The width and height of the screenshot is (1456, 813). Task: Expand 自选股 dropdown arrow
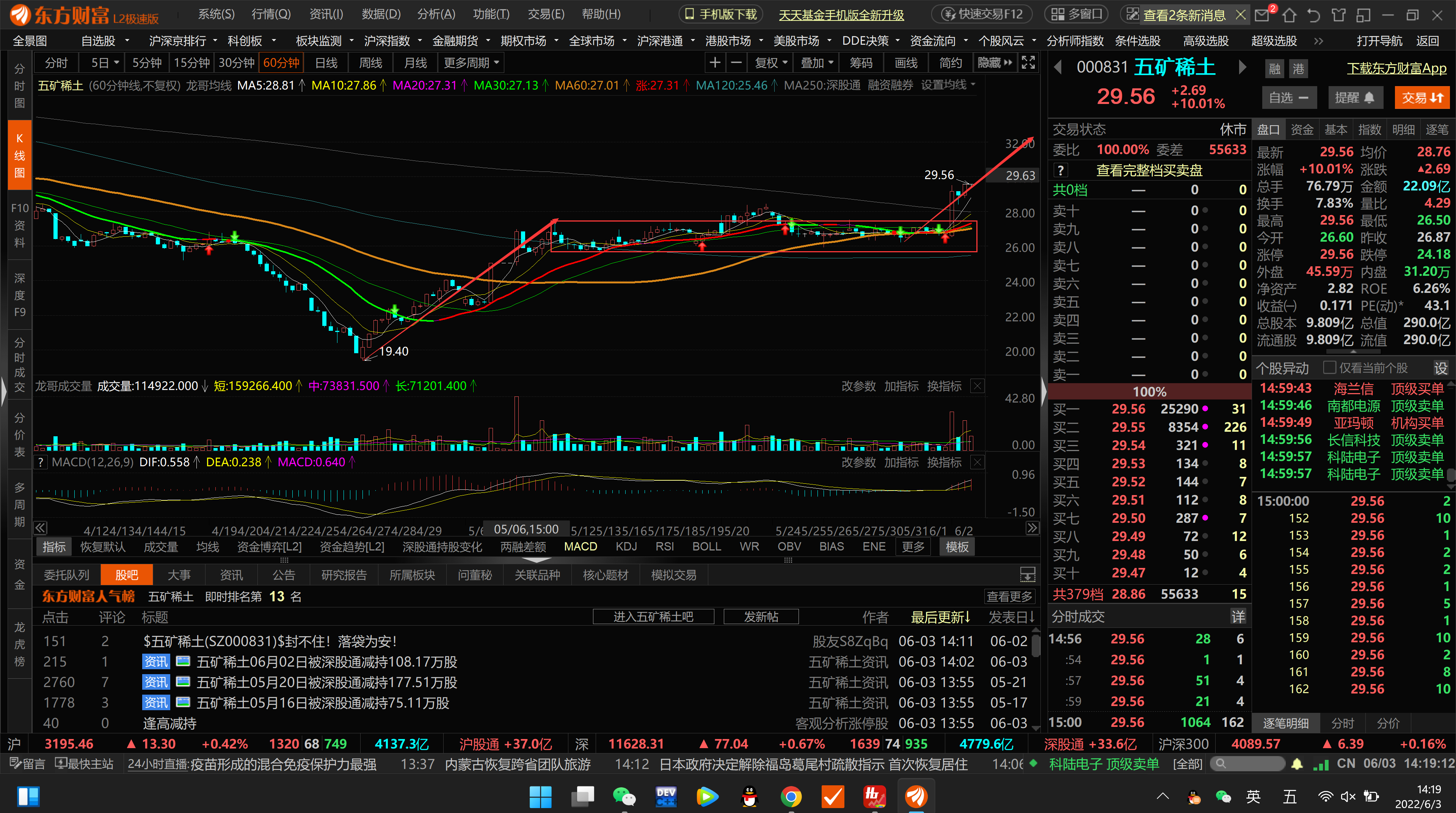click(127, 41)
